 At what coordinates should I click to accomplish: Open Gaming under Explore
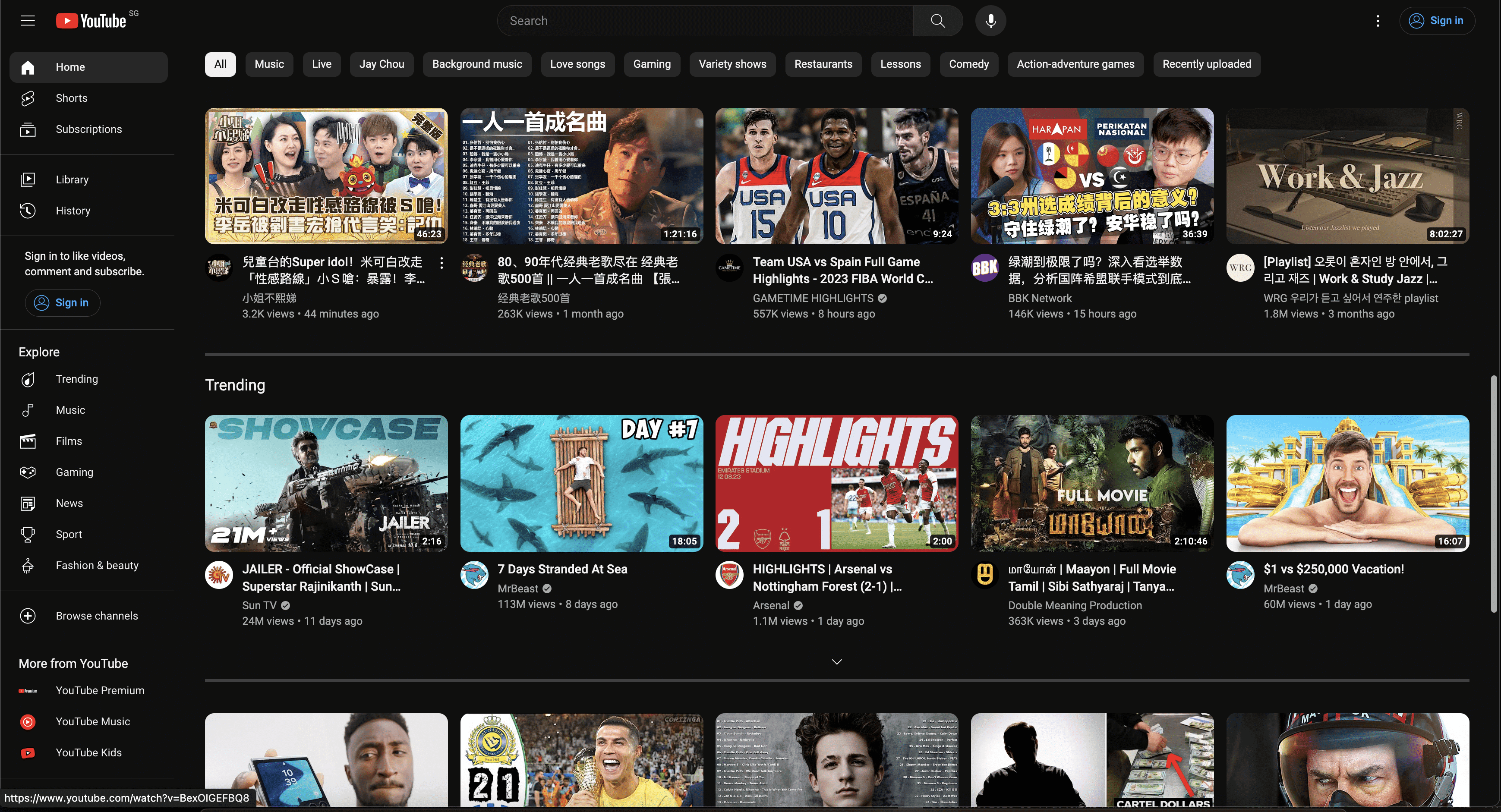pos(88,472)
